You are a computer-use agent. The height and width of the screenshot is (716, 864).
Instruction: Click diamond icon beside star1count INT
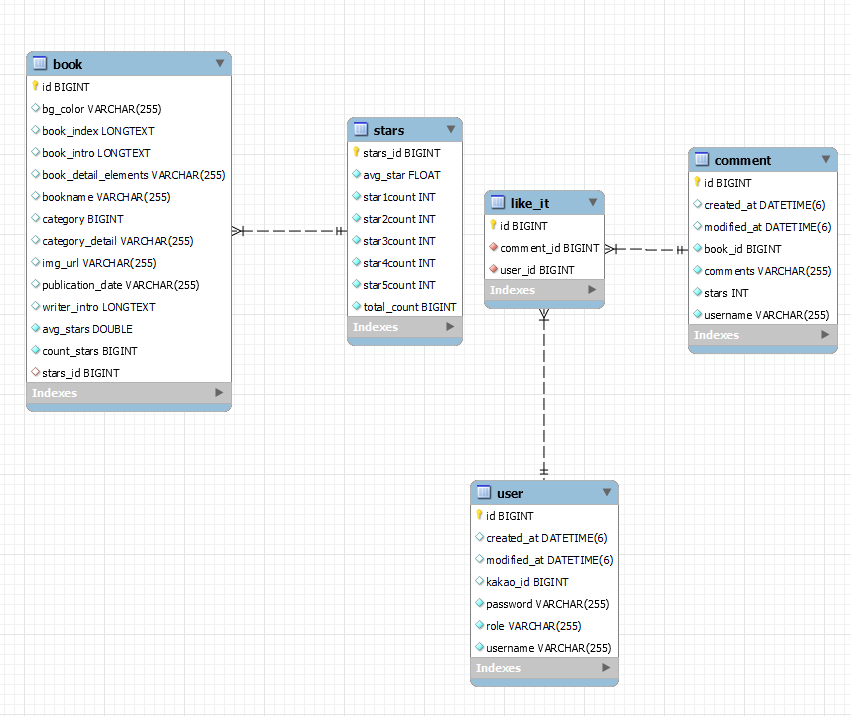click(x=357, y=196)
